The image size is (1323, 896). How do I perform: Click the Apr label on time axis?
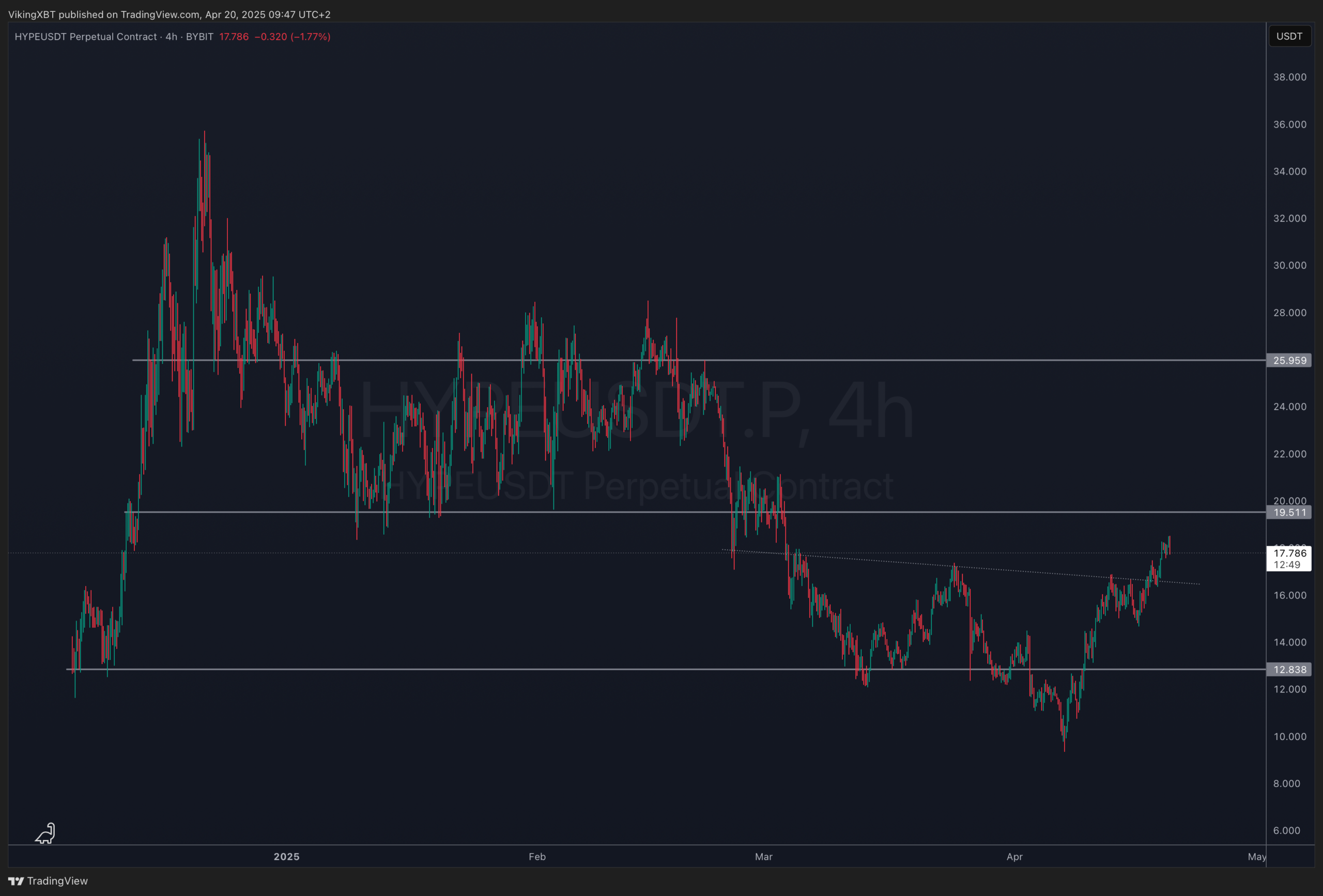click(1014, 857)
